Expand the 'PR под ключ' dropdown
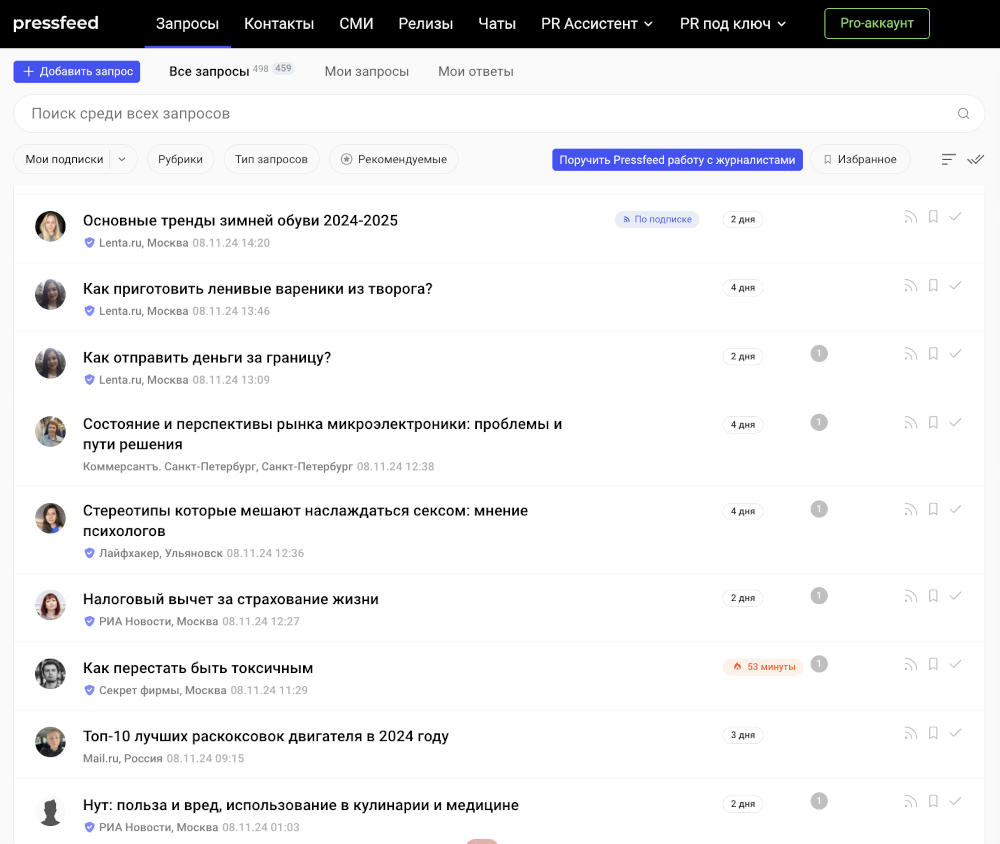This screenshot has height=844, width=1000. [x=732, y=23]
